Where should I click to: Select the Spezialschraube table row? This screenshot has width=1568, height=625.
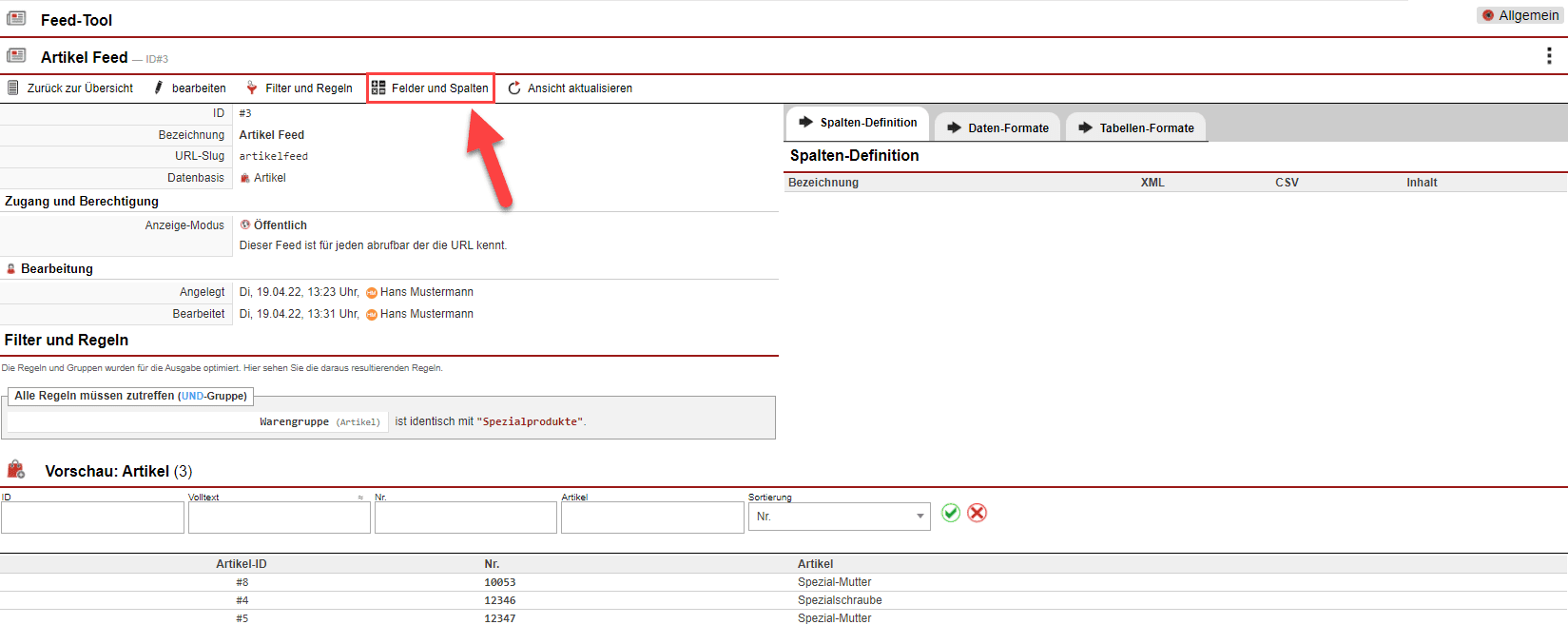(x=840, y=600)
